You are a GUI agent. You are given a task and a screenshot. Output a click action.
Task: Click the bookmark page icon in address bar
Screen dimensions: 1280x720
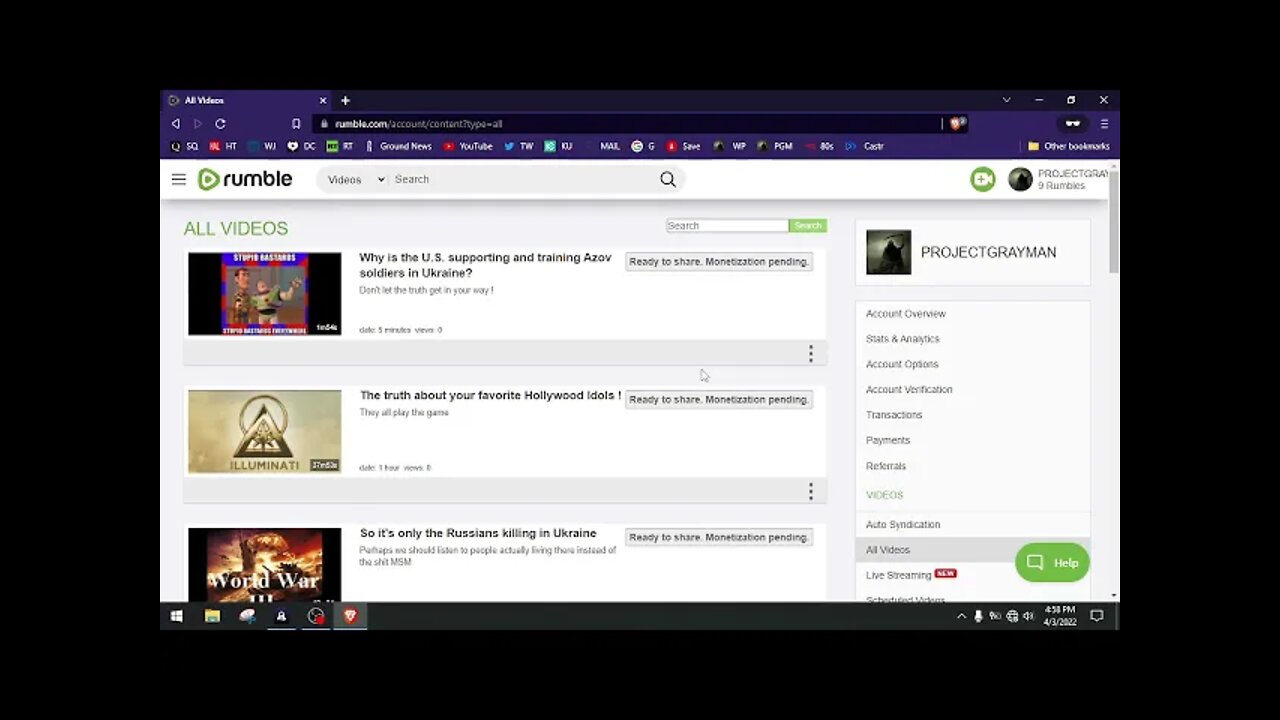[296, 124]
